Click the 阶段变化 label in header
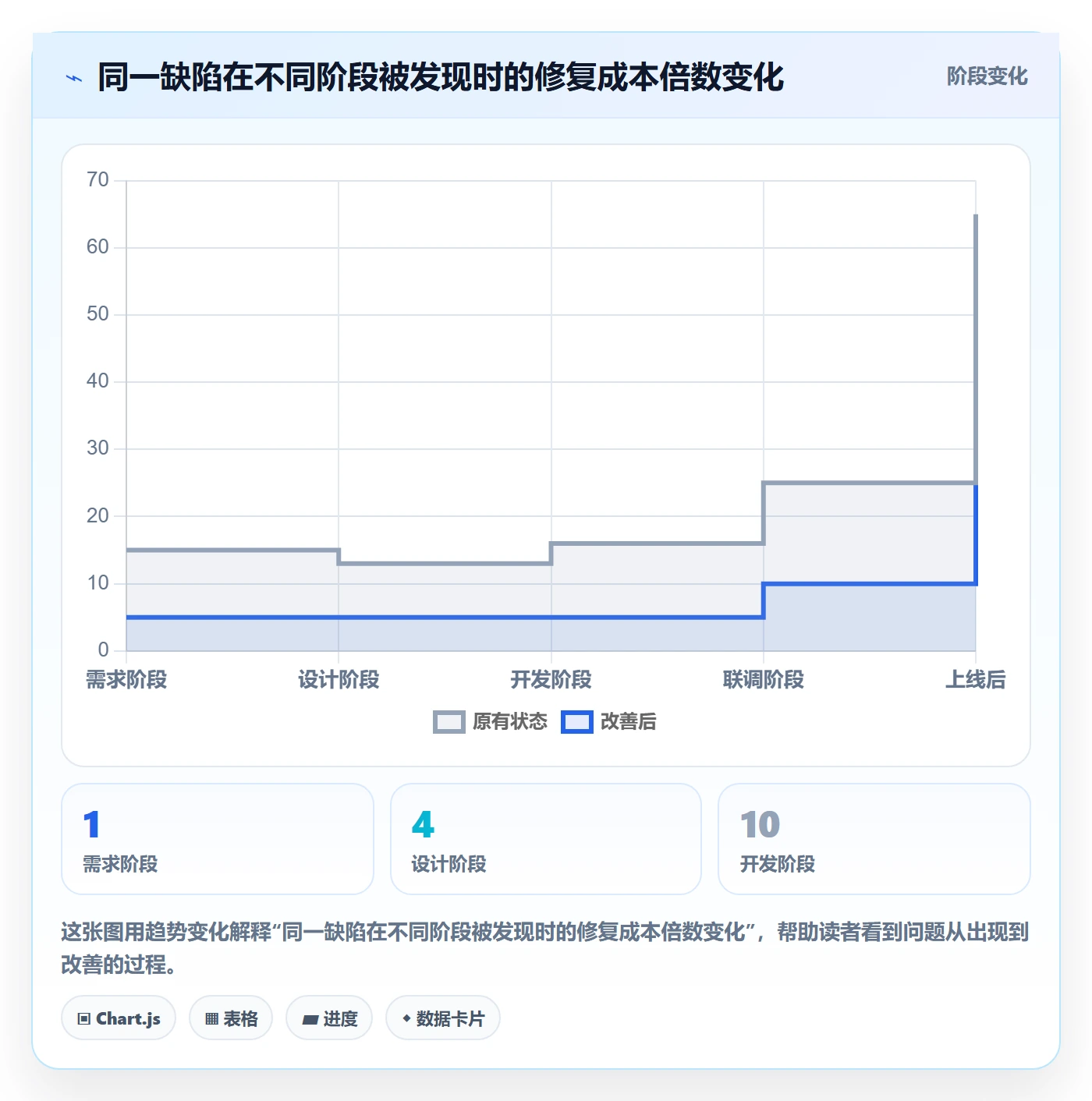The image size is (1092, 1101). point(987,76)
